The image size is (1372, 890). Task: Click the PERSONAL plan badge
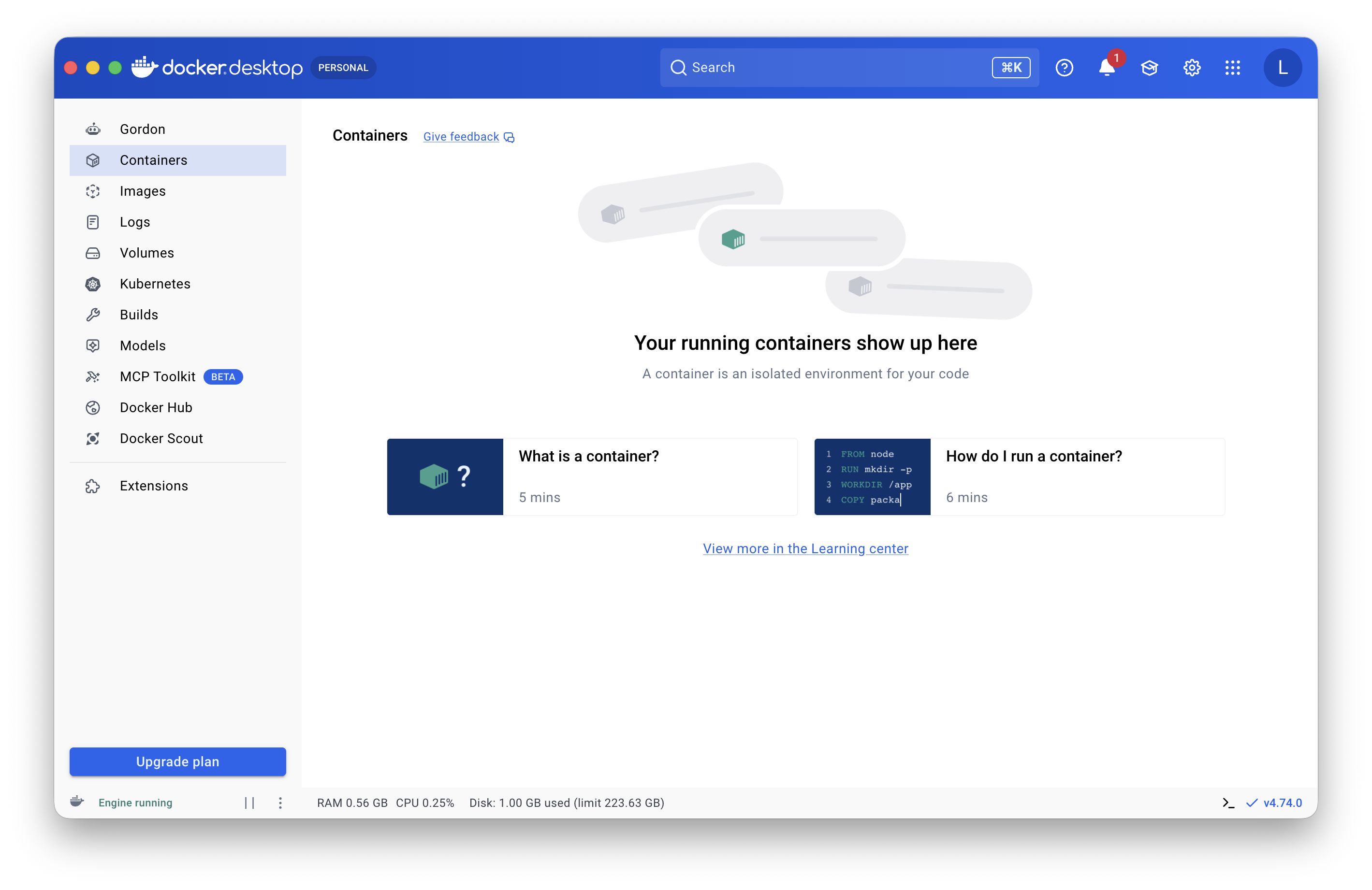[x=343, y=67]
